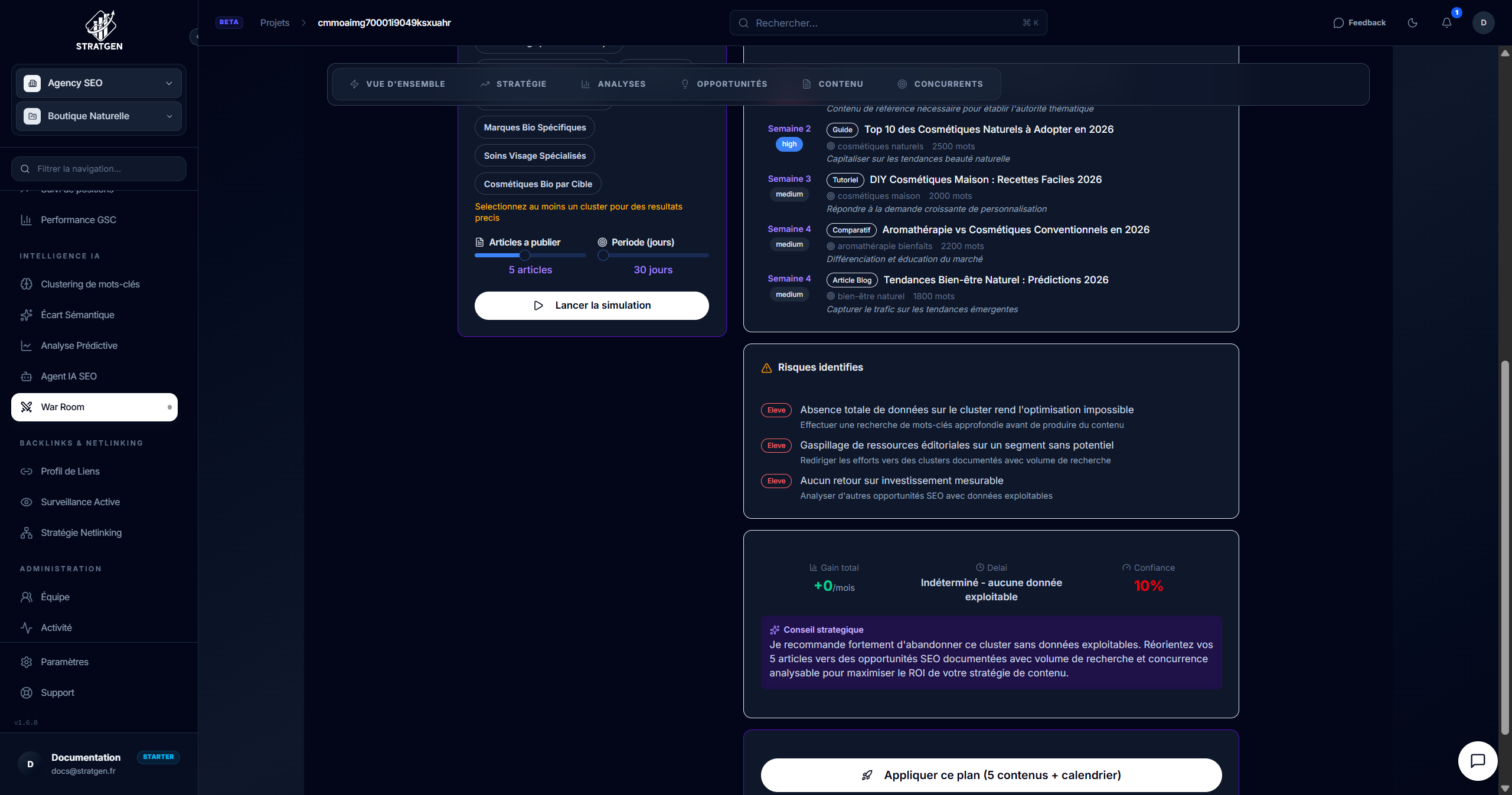Adjust the Articles a publier slider
Viewport: 1512px width, 795px height.
(524, 255)
